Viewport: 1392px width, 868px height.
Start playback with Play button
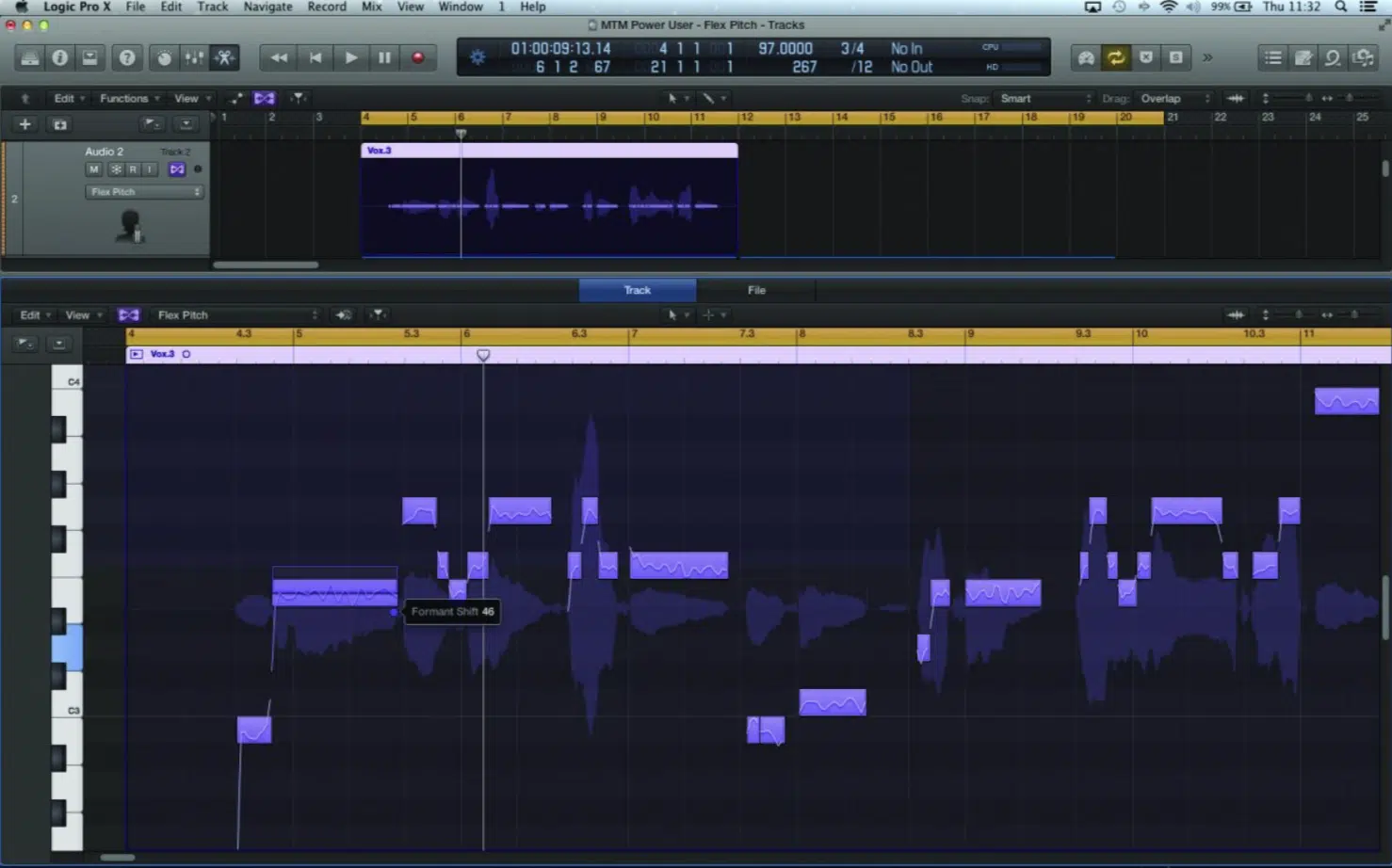click(350, 58)
